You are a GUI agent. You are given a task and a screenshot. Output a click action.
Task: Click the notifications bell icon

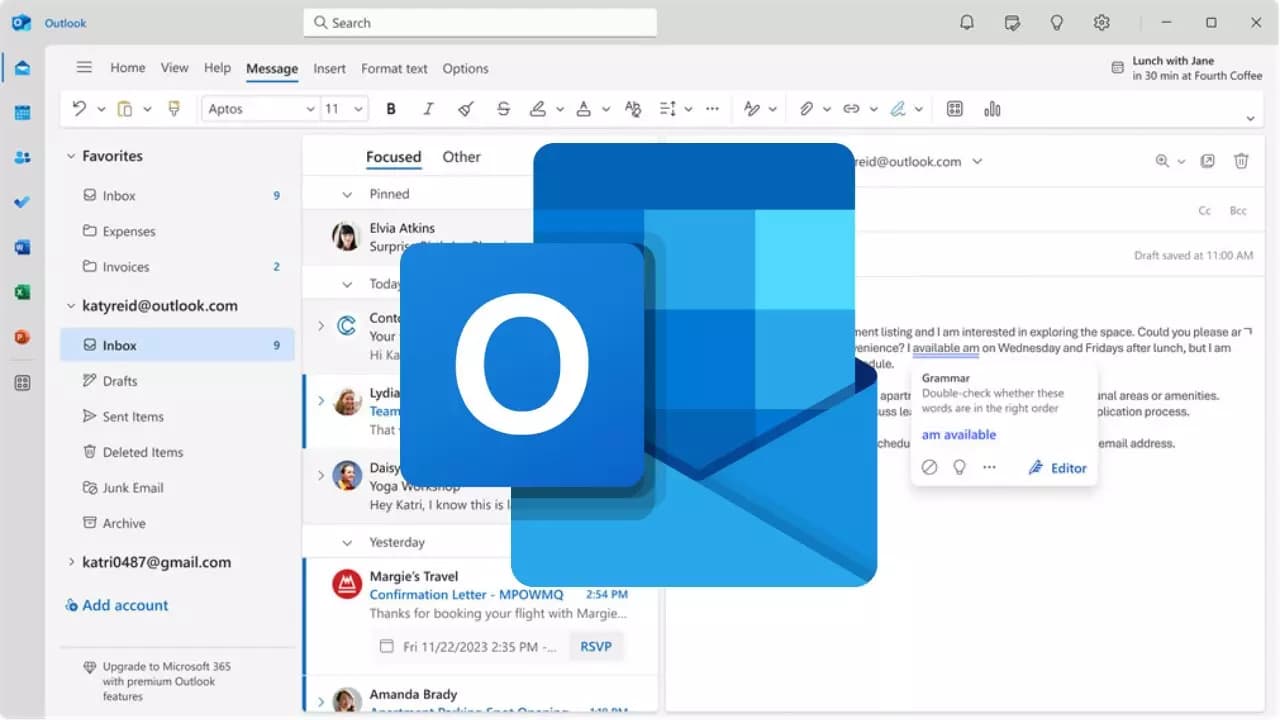click(x=967, y=22)
